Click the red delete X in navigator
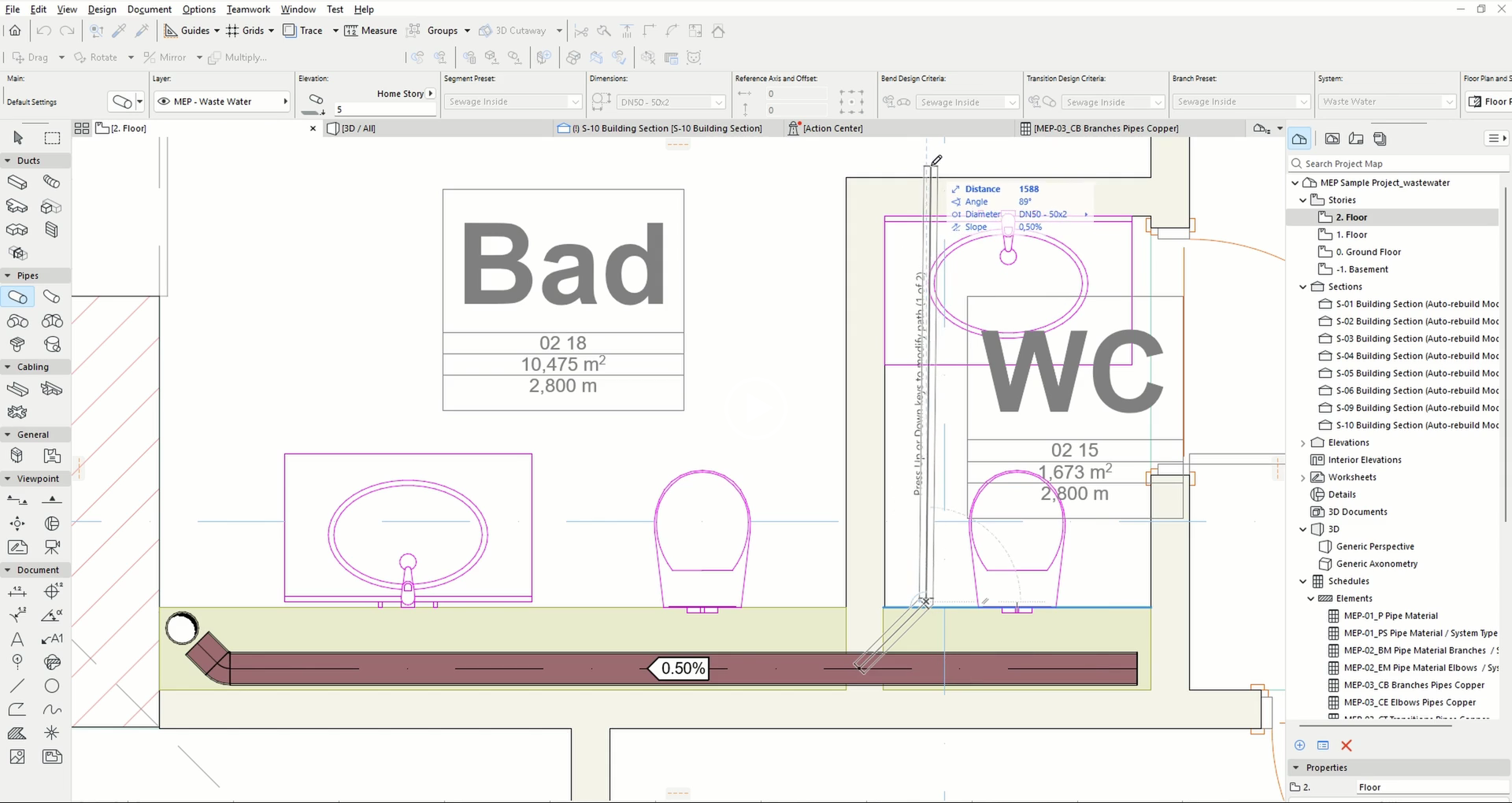1512x803 pixels. 1346,746
